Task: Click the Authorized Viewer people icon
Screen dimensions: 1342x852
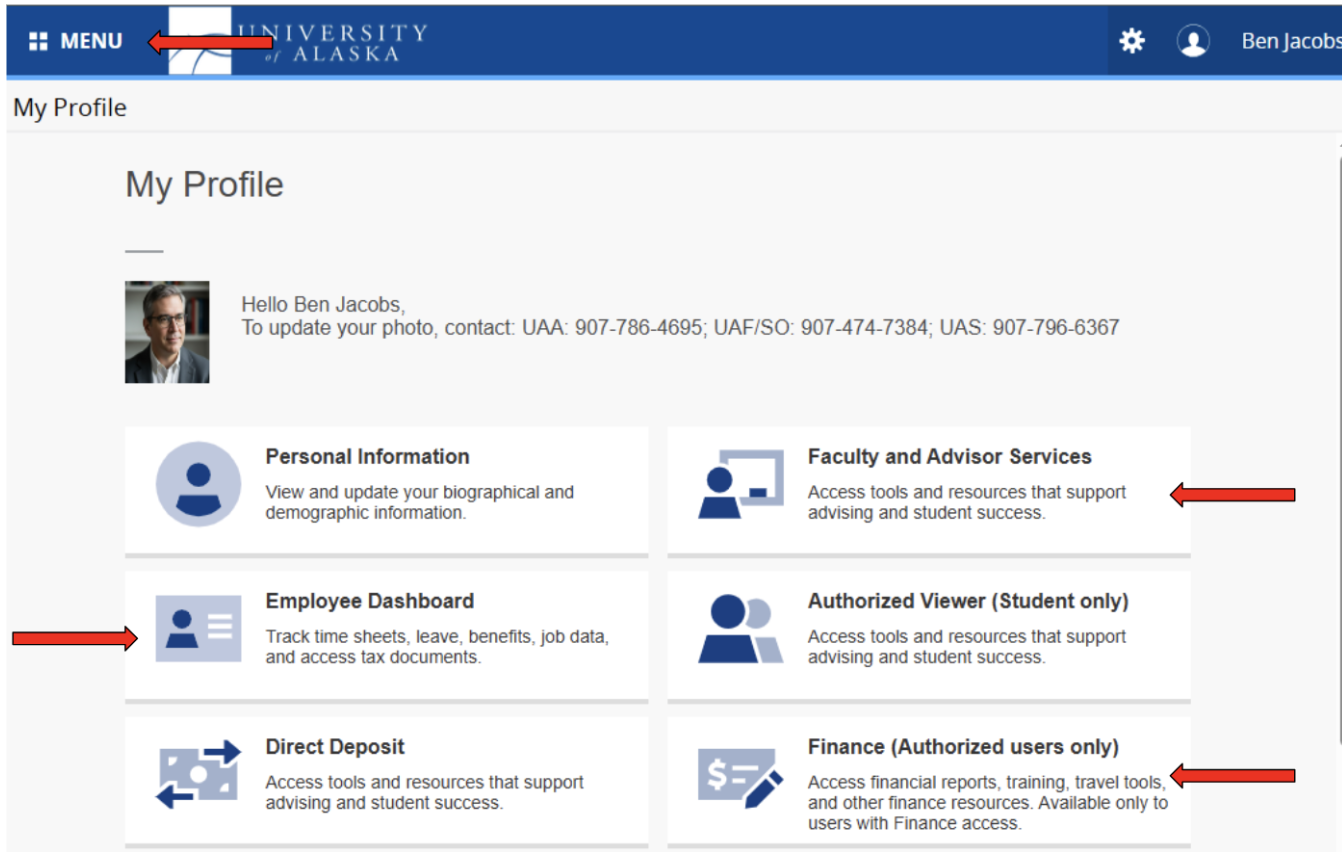Action: point(740,629)
